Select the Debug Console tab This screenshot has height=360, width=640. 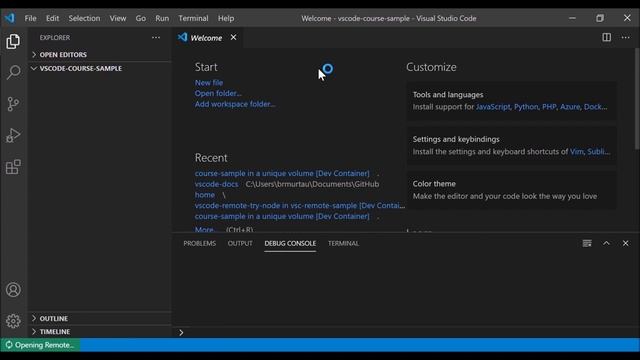pyautogui.click(x=290, y=243)
